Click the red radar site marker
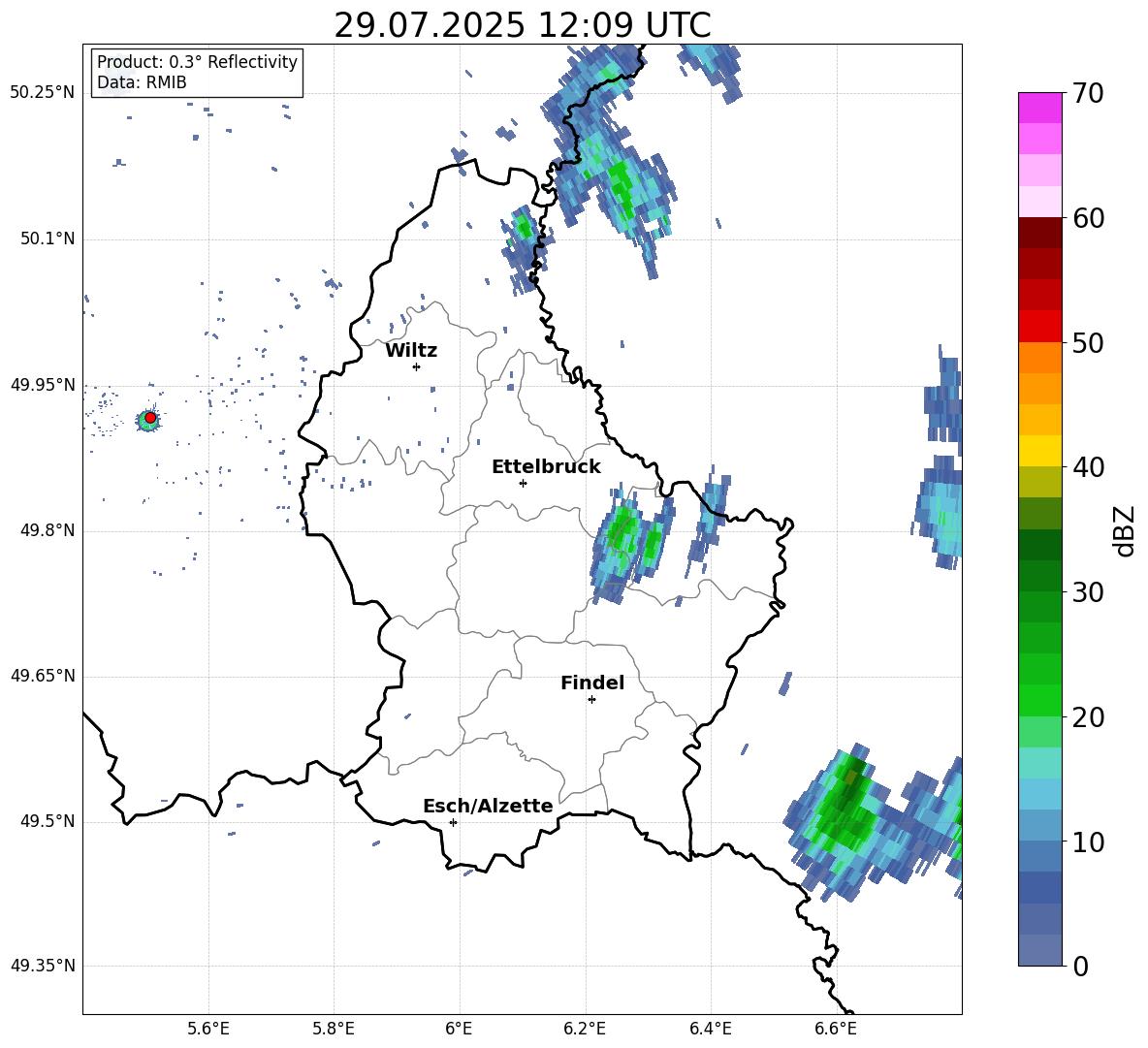Image resolution: width=1148 pixels, height=1048 pixels. 150,418
